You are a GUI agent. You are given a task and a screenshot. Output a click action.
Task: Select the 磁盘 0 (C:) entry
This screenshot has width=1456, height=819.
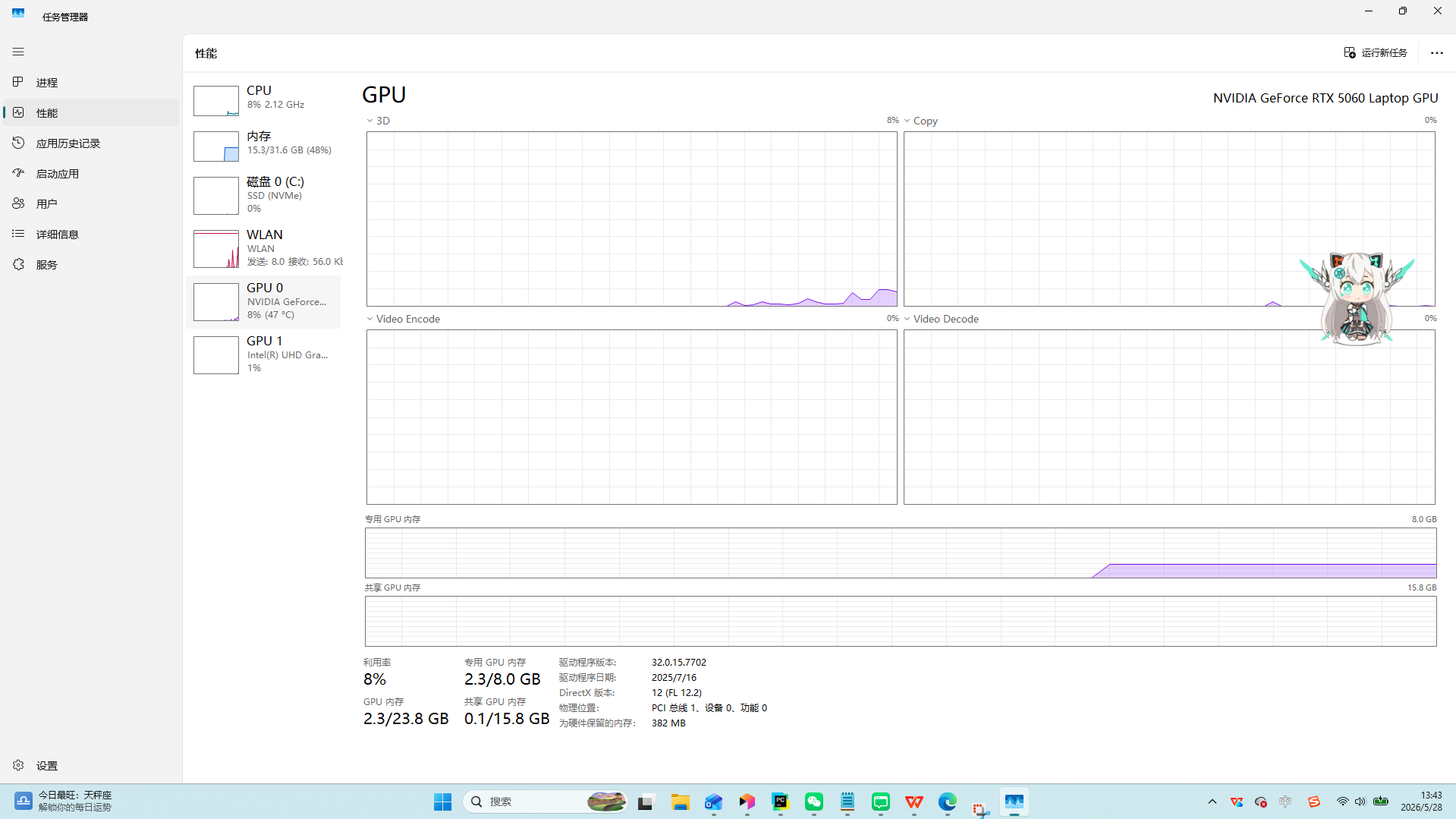263,195
